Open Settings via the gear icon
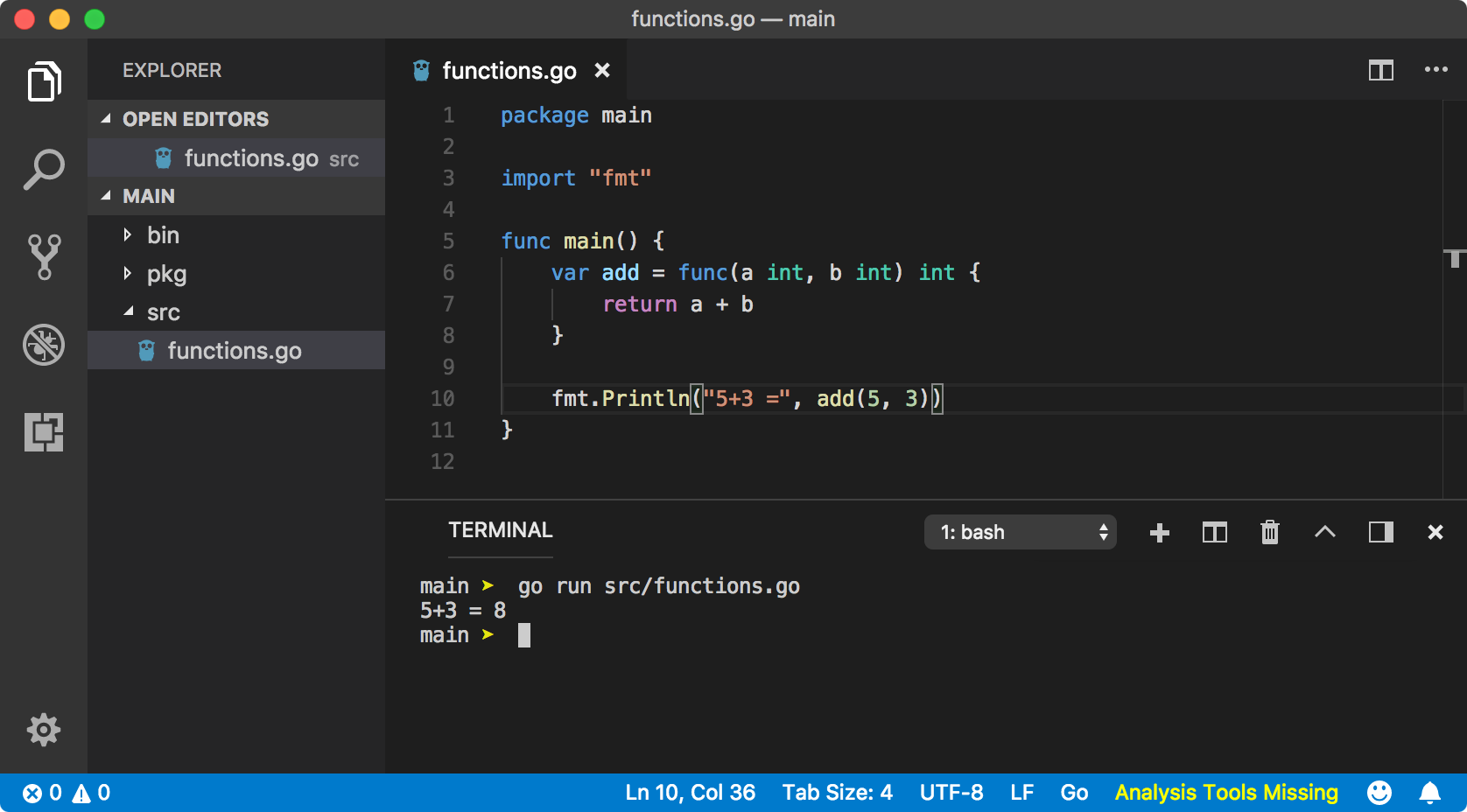The height and width of the screenshot is (812, 1467). tap(44, 730)
